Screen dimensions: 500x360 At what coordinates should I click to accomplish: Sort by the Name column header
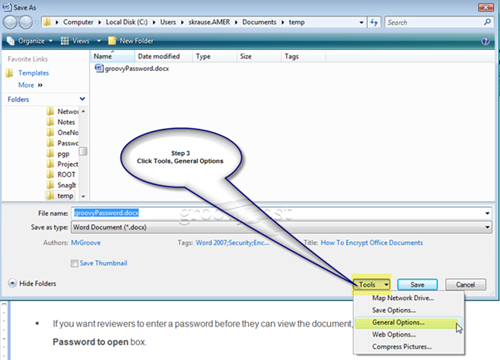(112, 56)
